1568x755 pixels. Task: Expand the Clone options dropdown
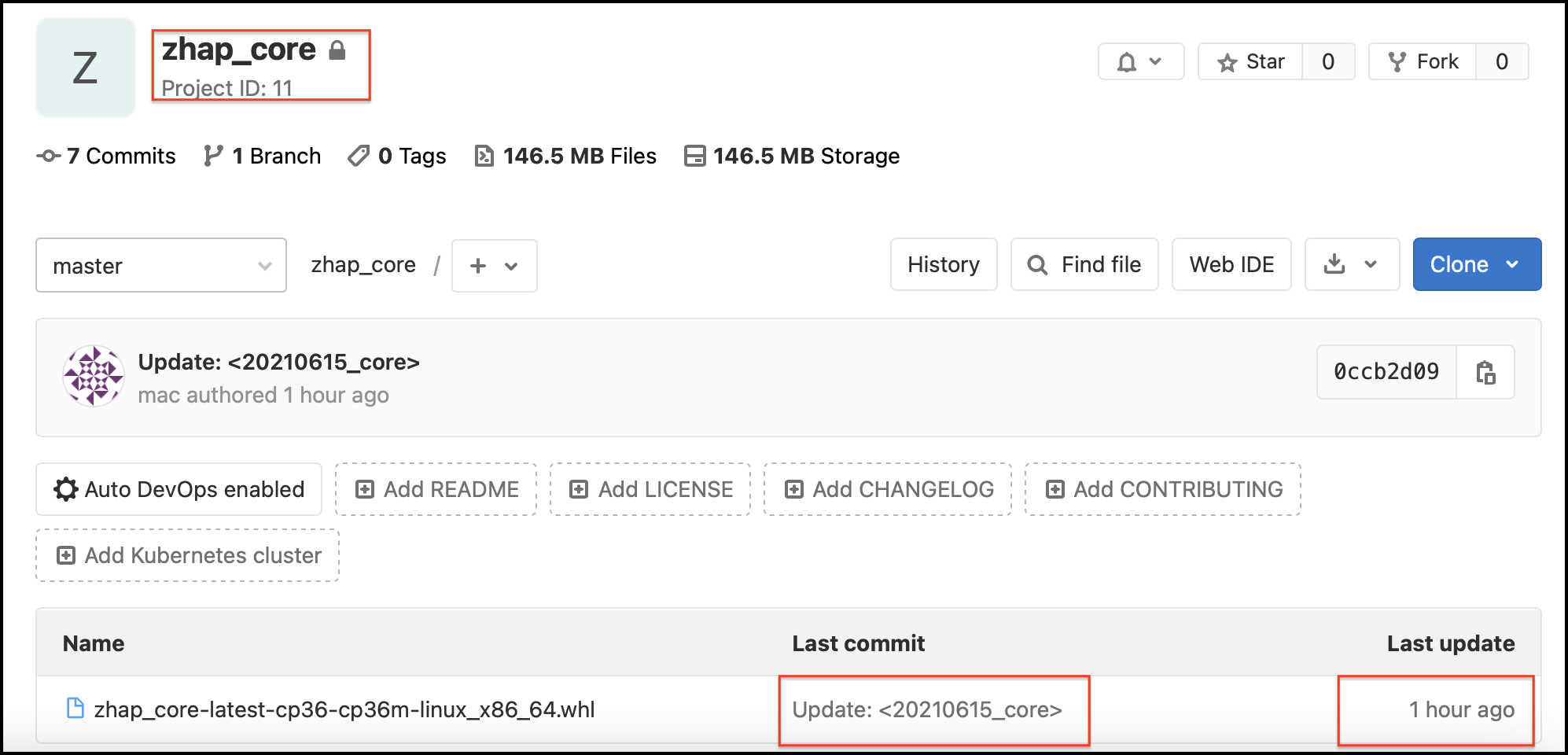coord(1476,264)
